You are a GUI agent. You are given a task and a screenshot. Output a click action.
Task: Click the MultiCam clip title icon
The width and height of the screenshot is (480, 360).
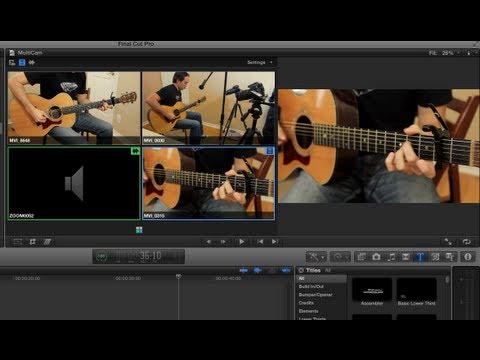click(x=12, y=53)
